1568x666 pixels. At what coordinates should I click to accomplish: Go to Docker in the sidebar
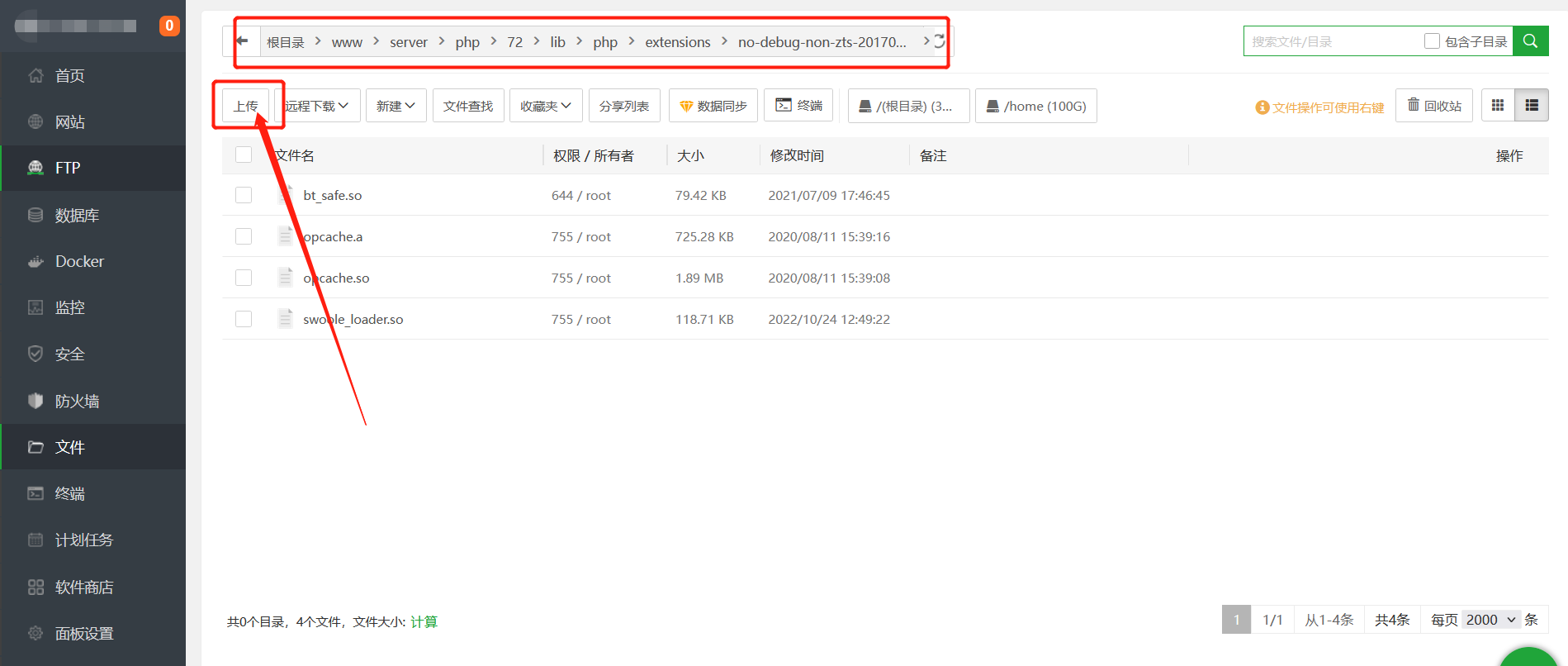(x=79, y=262)
